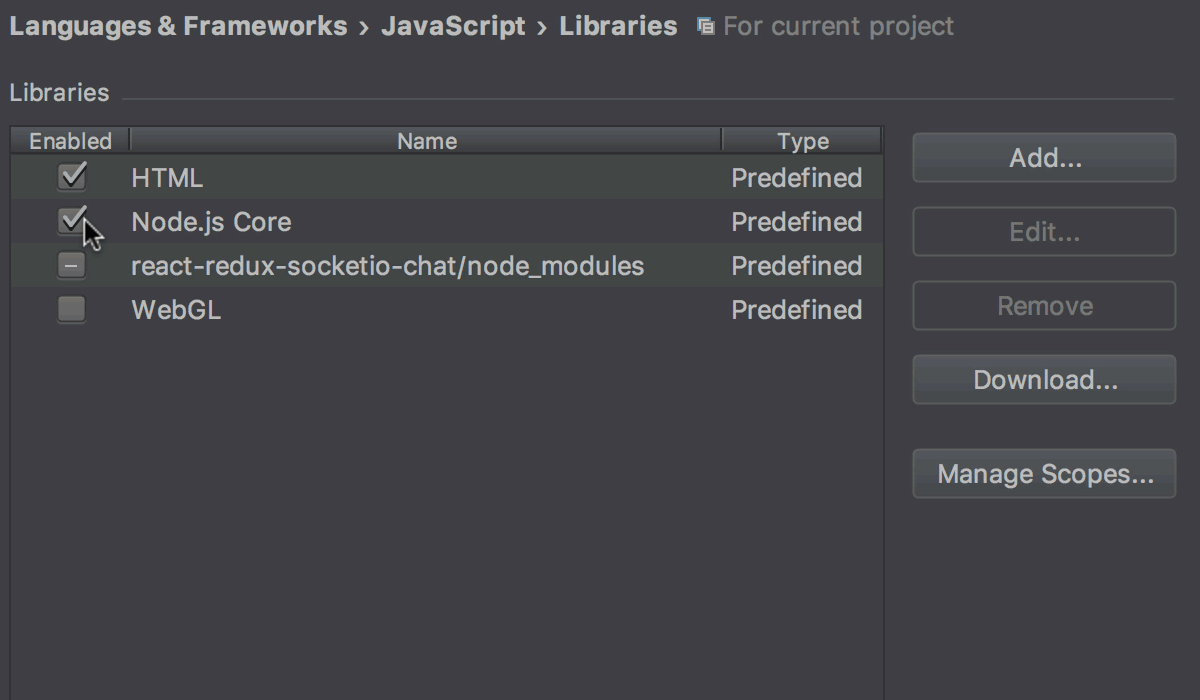Open the Add library dialog

[x=1043, y=157]
